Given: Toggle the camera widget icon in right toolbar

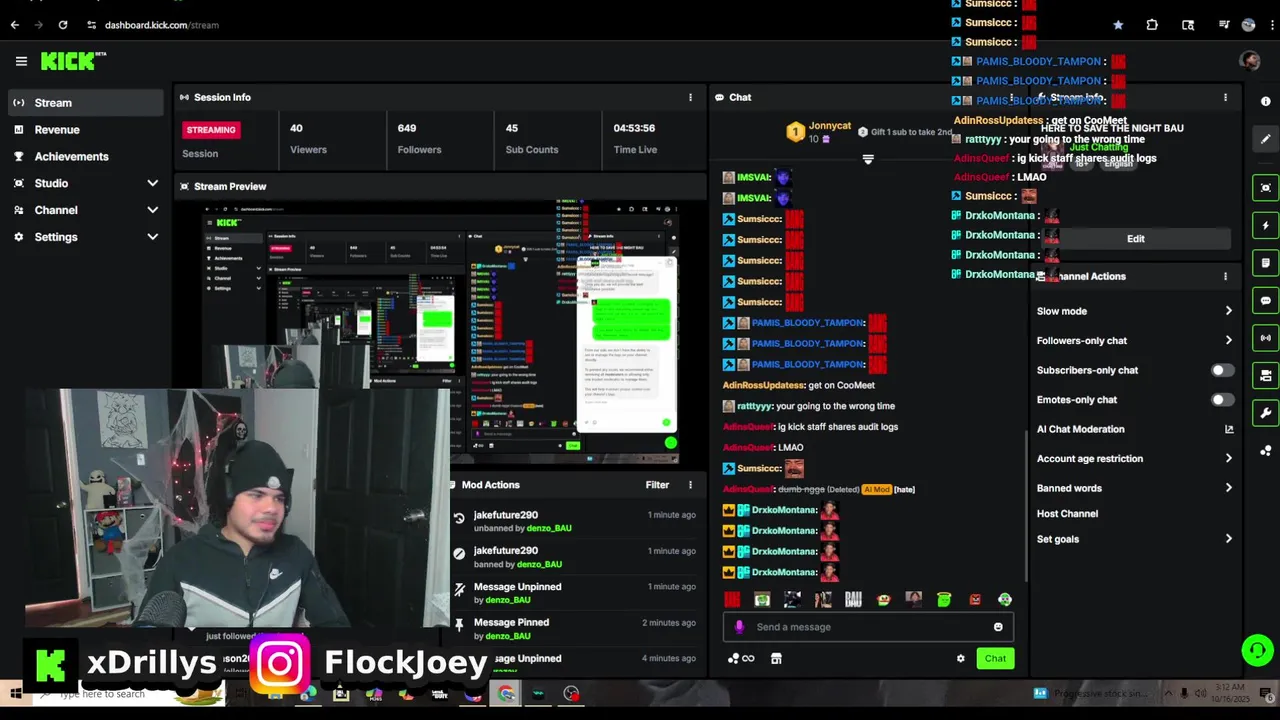Looking at the screenshot, I should 1265,375.
